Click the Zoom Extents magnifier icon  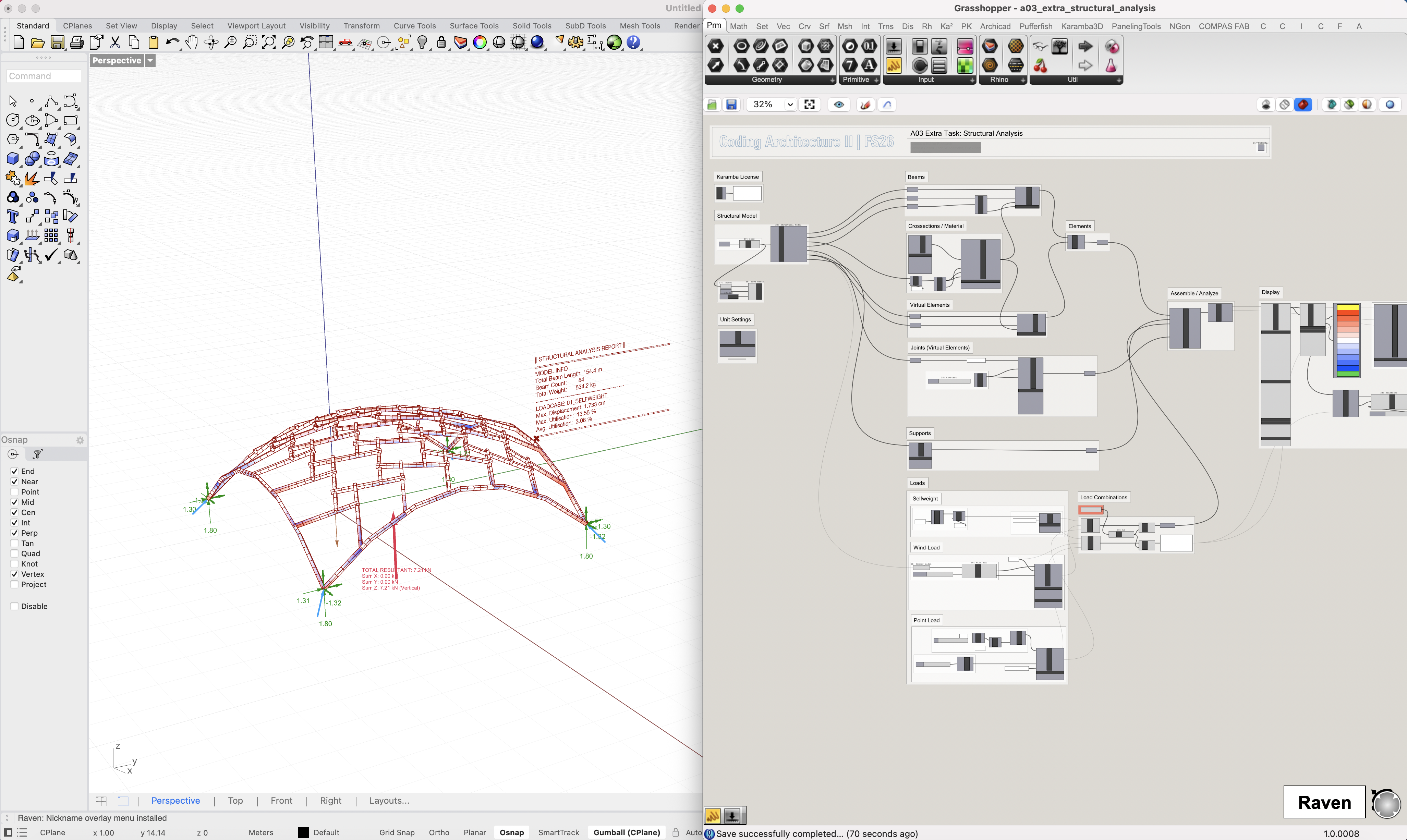tap(269, 42)
